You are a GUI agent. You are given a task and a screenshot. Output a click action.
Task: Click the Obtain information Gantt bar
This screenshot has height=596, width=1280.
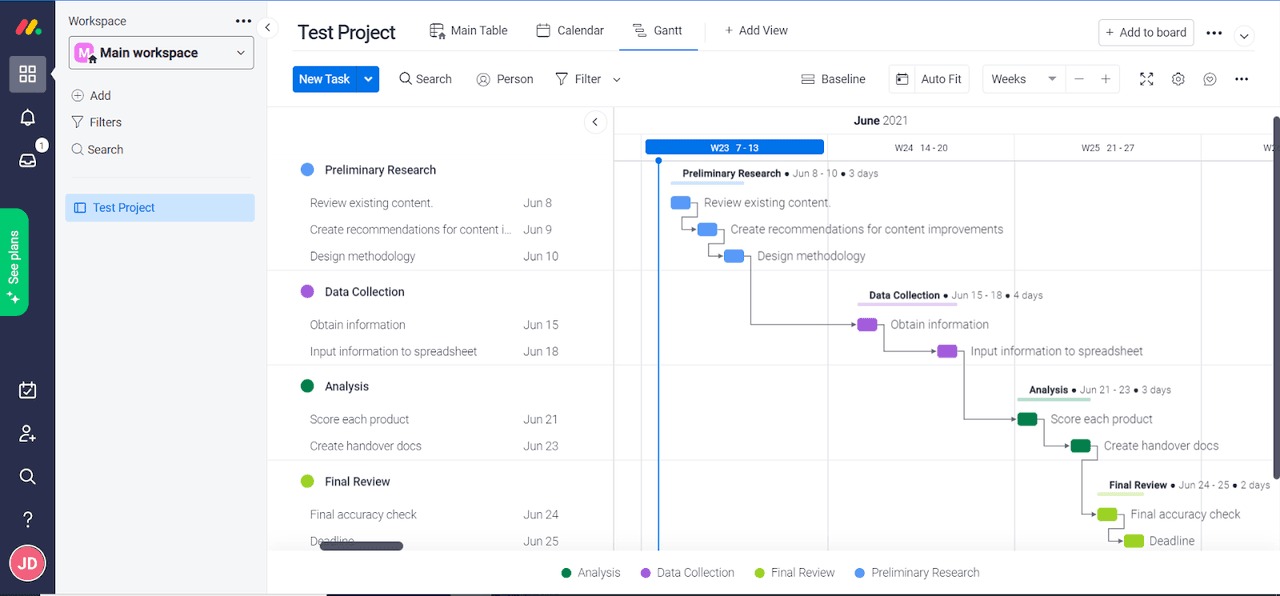(867, 325)
